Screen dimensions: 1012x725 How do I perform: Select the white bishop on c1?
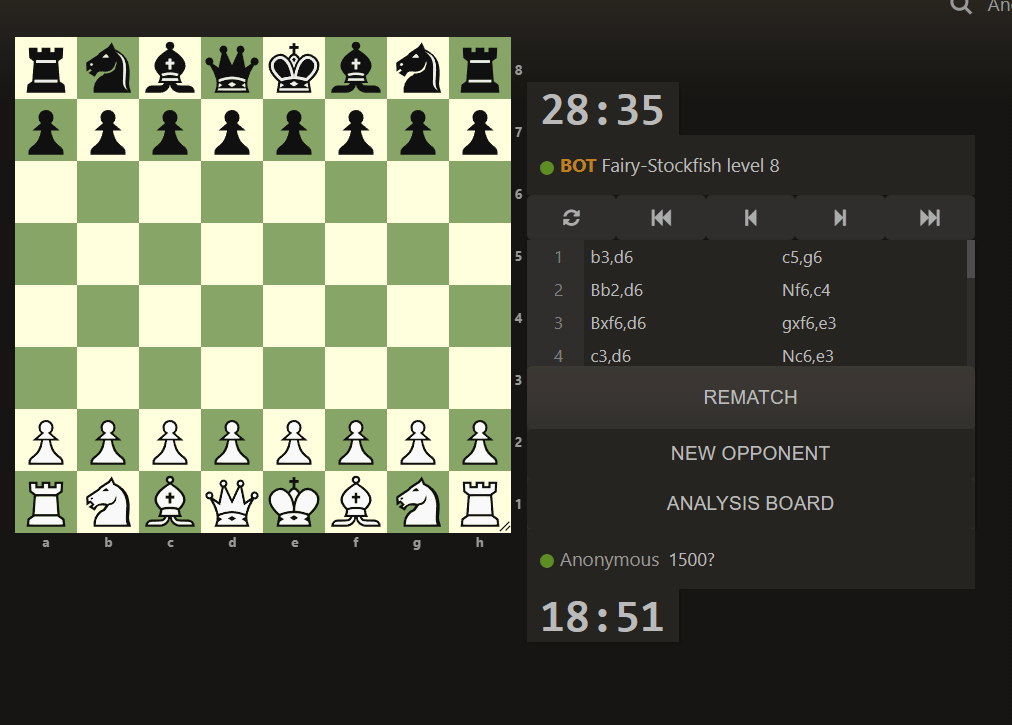click(x=170, y=502)
